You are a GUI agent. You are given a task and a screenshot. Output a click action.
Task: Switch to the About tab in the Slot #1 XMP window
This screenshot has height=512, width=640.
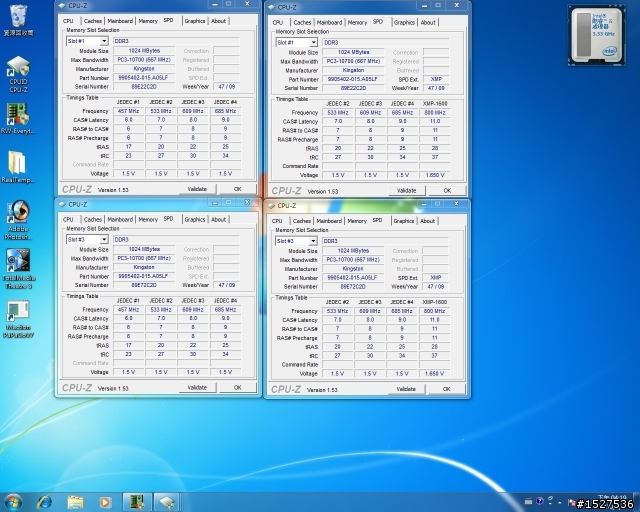coord(428,22)
